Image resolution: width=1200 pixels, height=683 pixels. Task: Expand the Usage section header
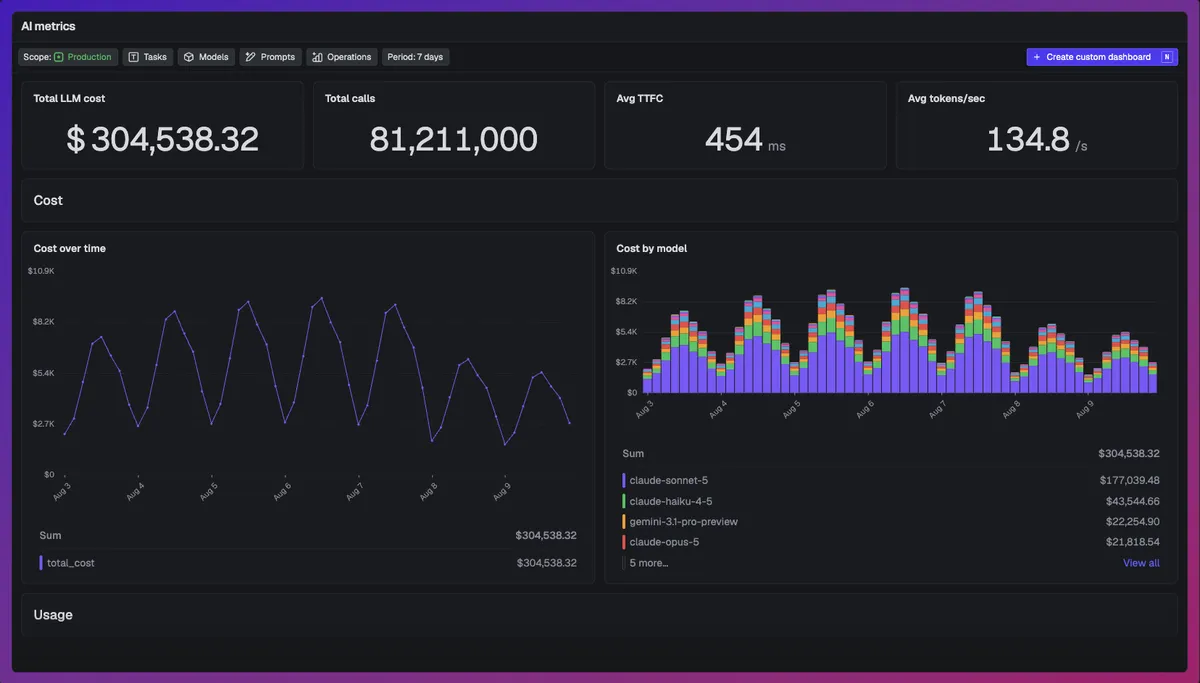pyautogui.click(x=600, y=615)
